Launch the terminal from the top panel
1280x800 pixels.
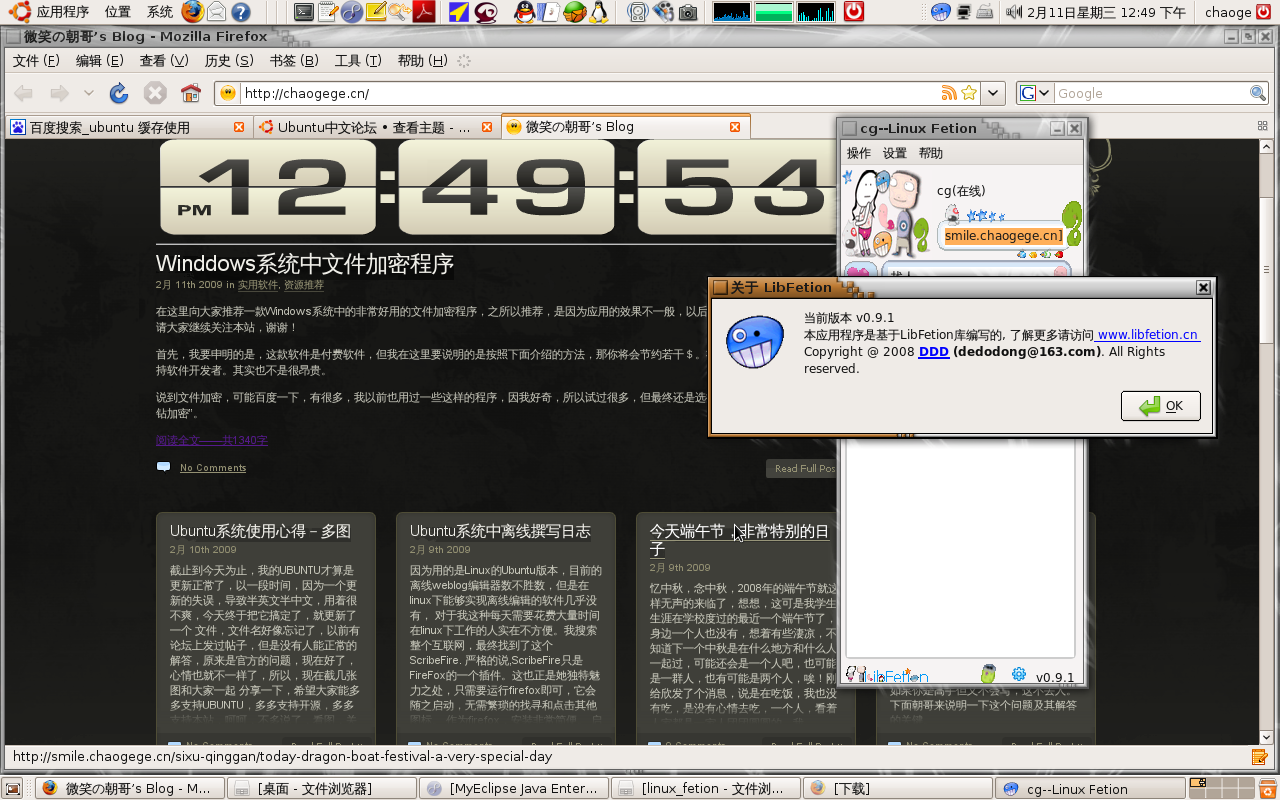(304, 12)
